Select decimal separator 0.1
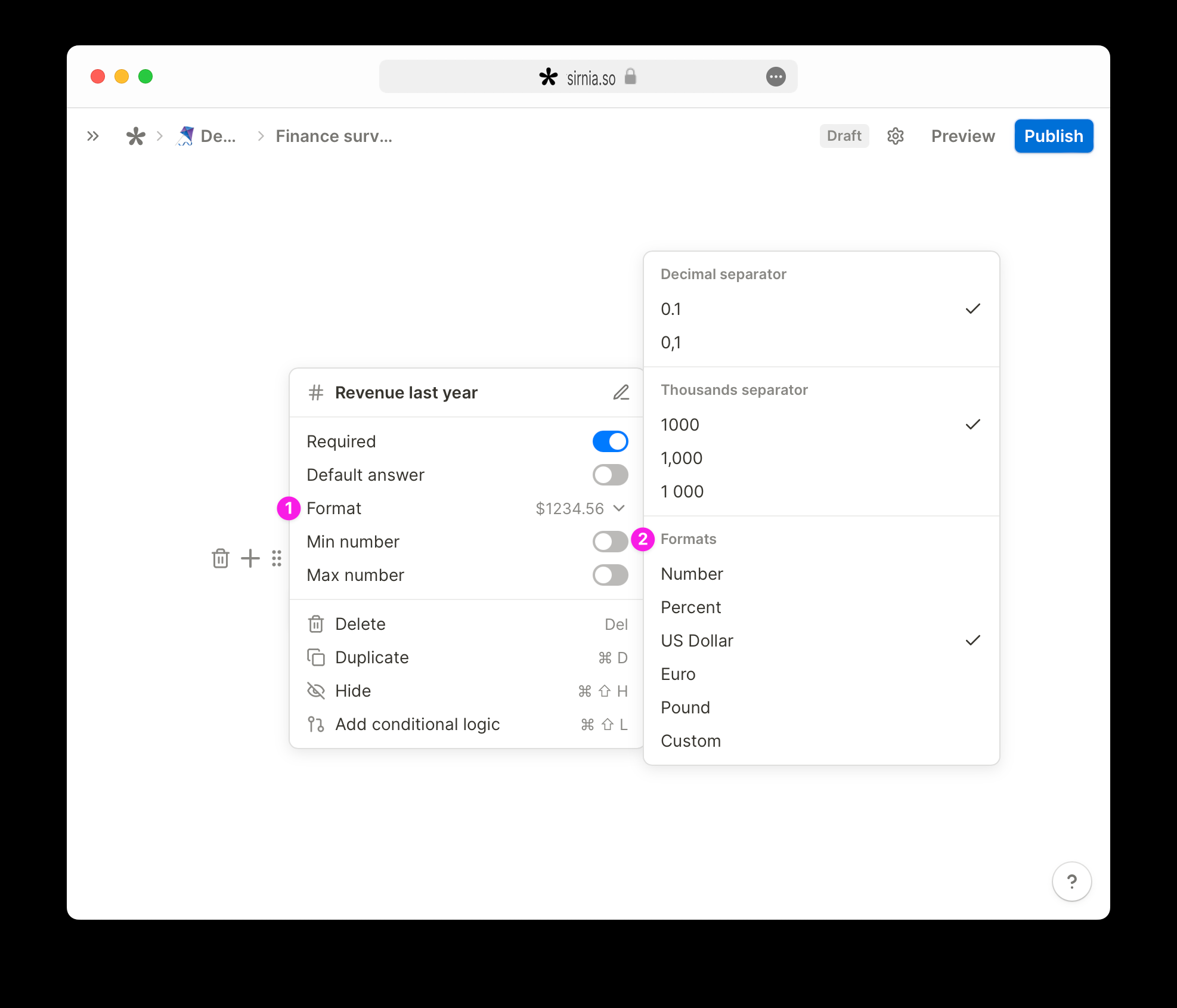This screenshot has height=1008, width=1177. tap(821, 309)
